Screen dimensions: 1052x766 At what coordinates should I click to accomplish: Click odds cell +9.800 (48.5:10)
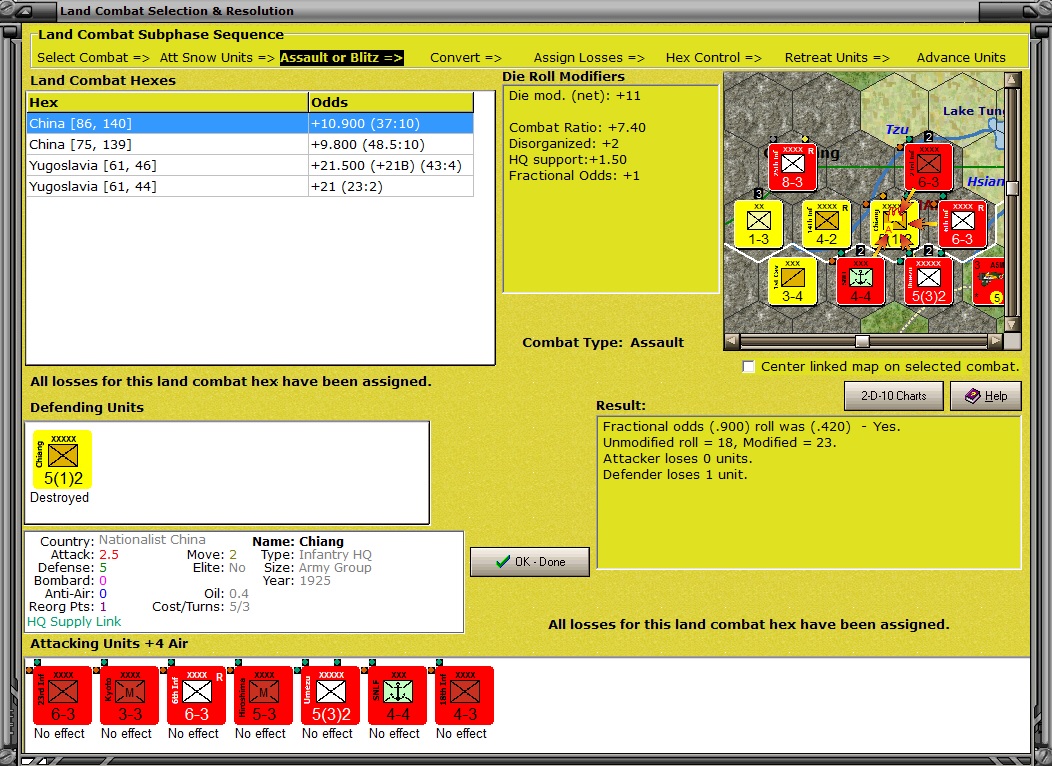(390, 145)
